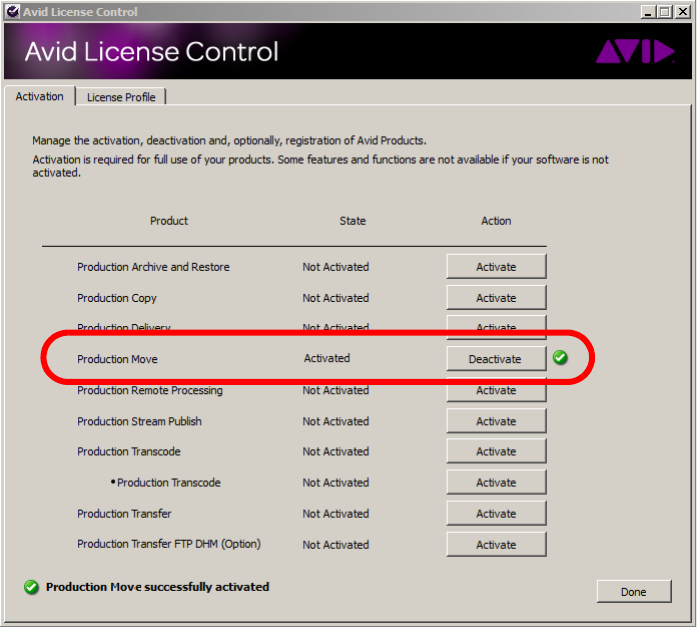697x627 pixels.
Task: Click the State column header
Action: click(353, 221)
